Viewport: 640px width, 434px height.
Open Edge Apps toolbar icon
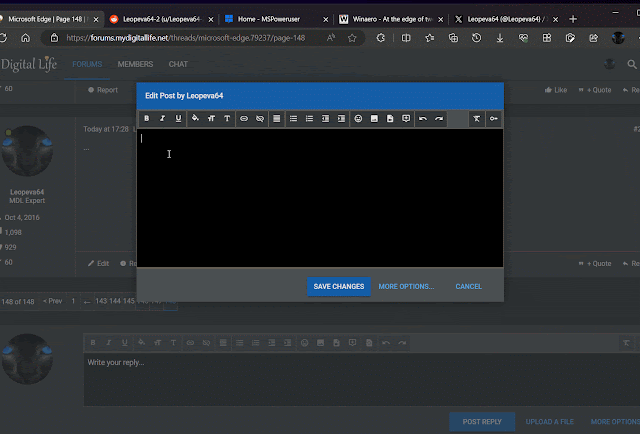pos(547,38)
